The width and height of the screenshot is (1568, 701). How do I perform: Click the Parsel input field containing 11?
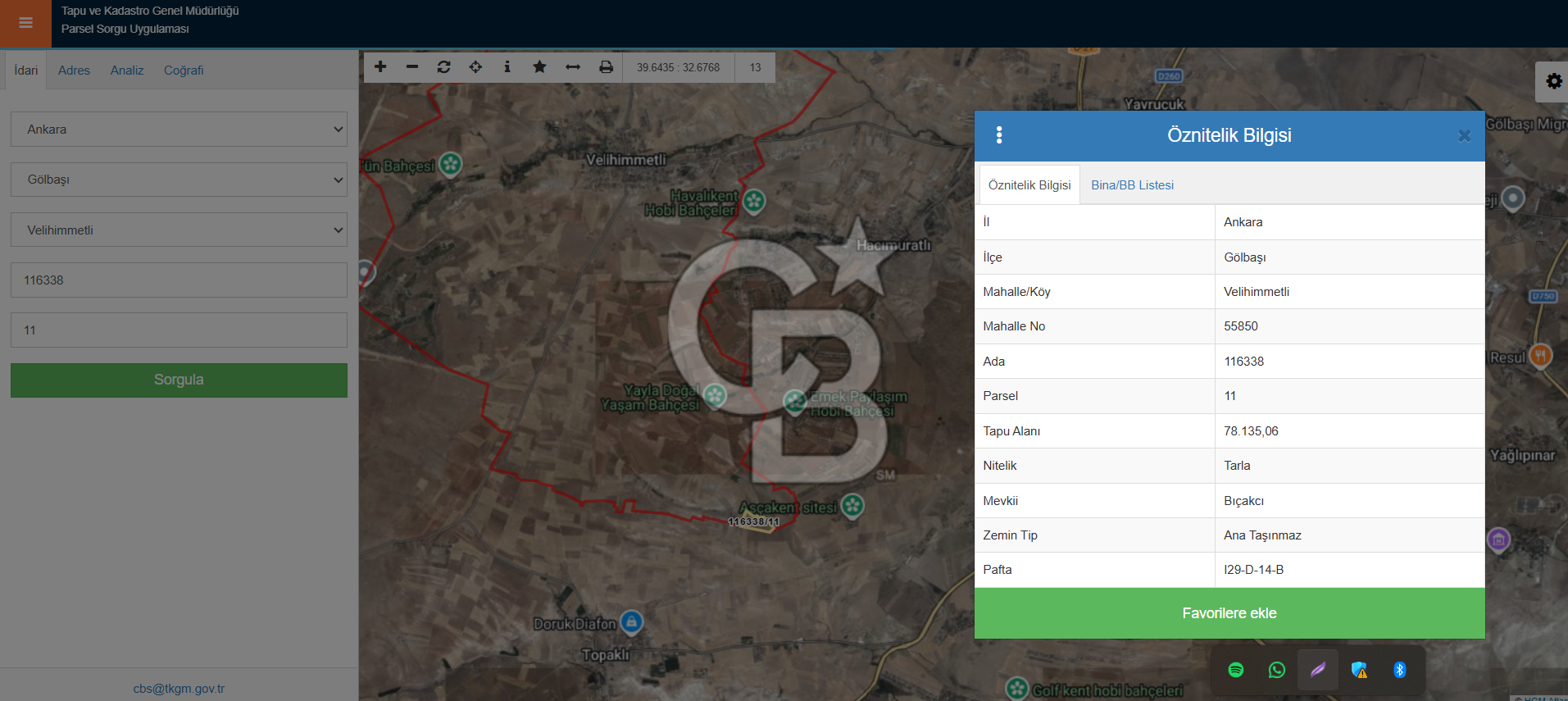pyautogui.click(x=179, y=330)
